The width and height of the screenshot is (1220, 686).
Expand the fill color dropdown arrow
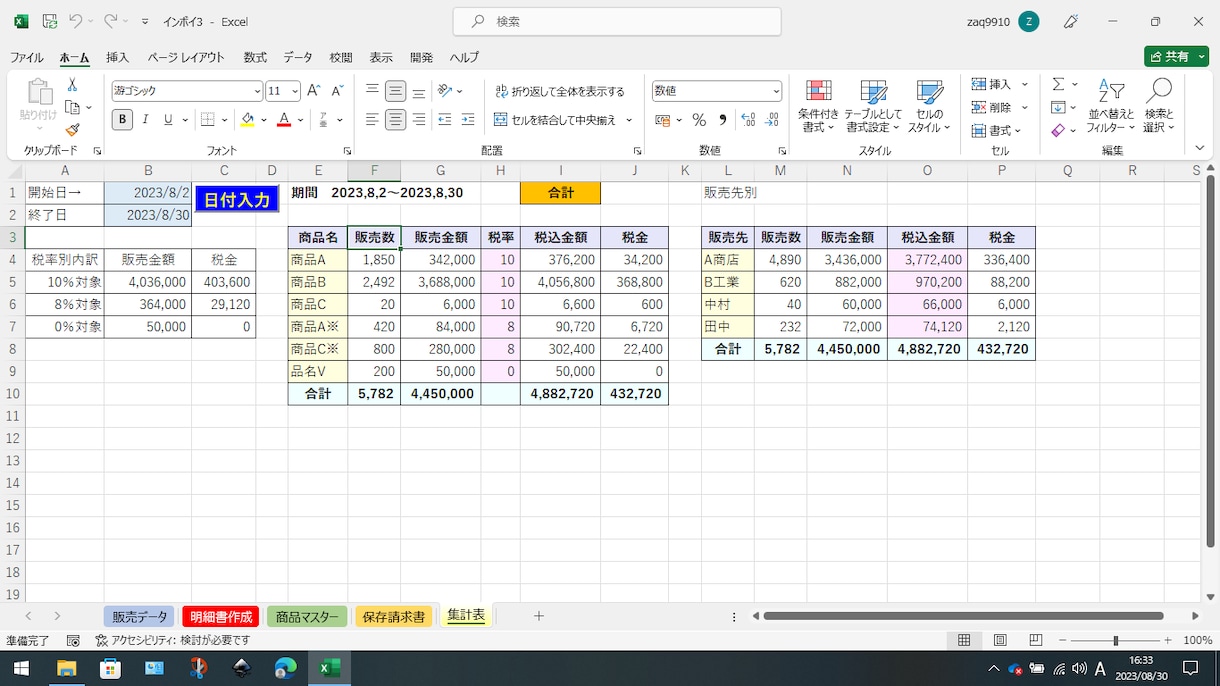click(x=264, y=120)
